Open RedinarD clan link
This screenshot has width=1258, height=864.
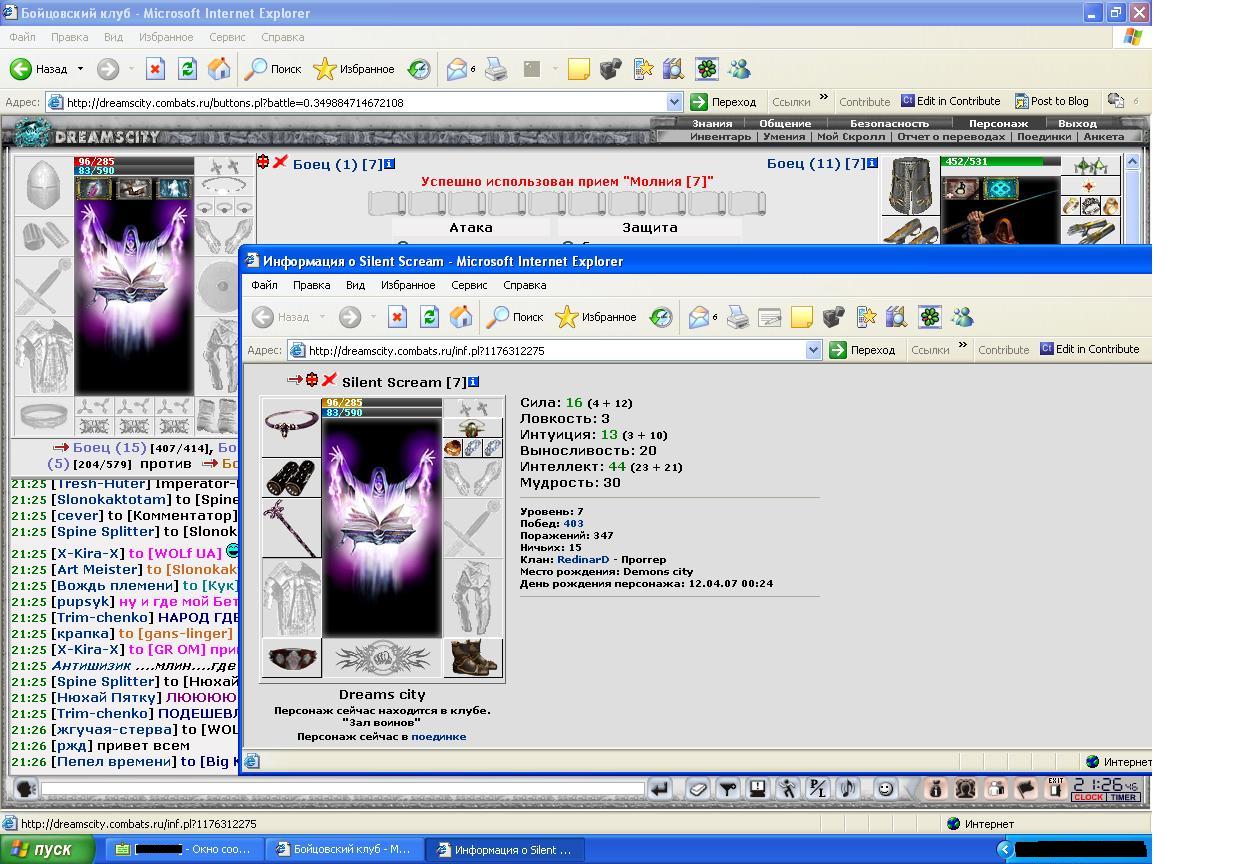(x=583, y=559)
